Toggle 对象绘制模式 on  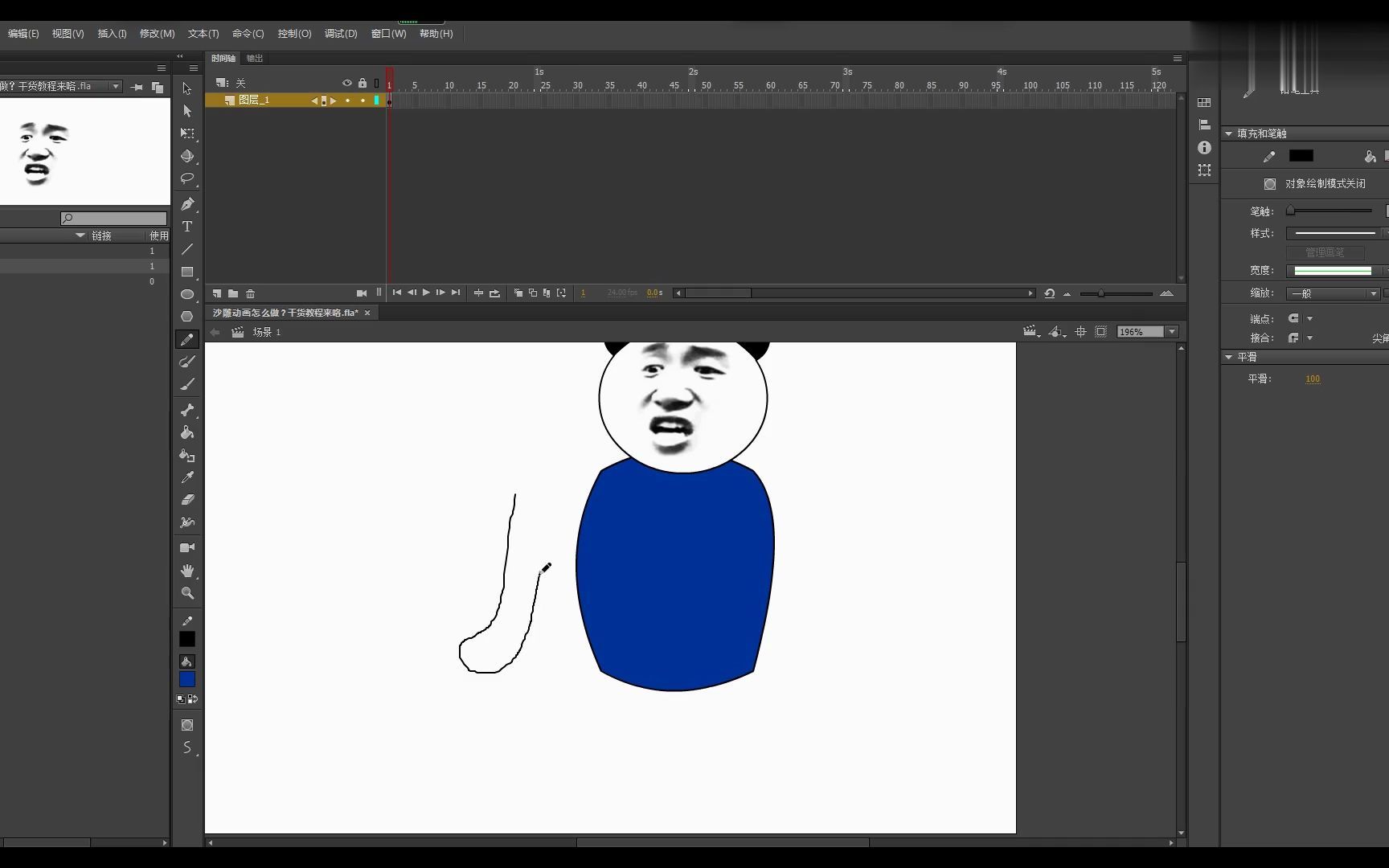1269,183
